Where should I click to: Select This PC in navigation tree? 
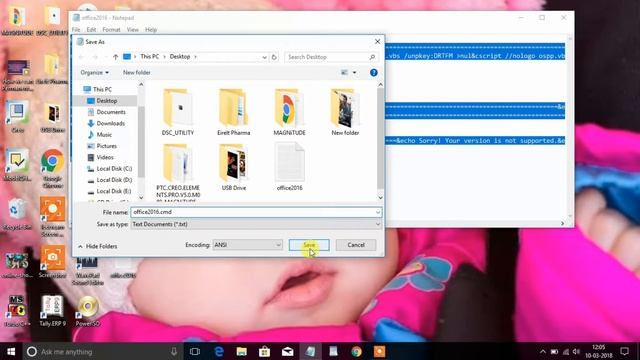[x=102, y=89]
